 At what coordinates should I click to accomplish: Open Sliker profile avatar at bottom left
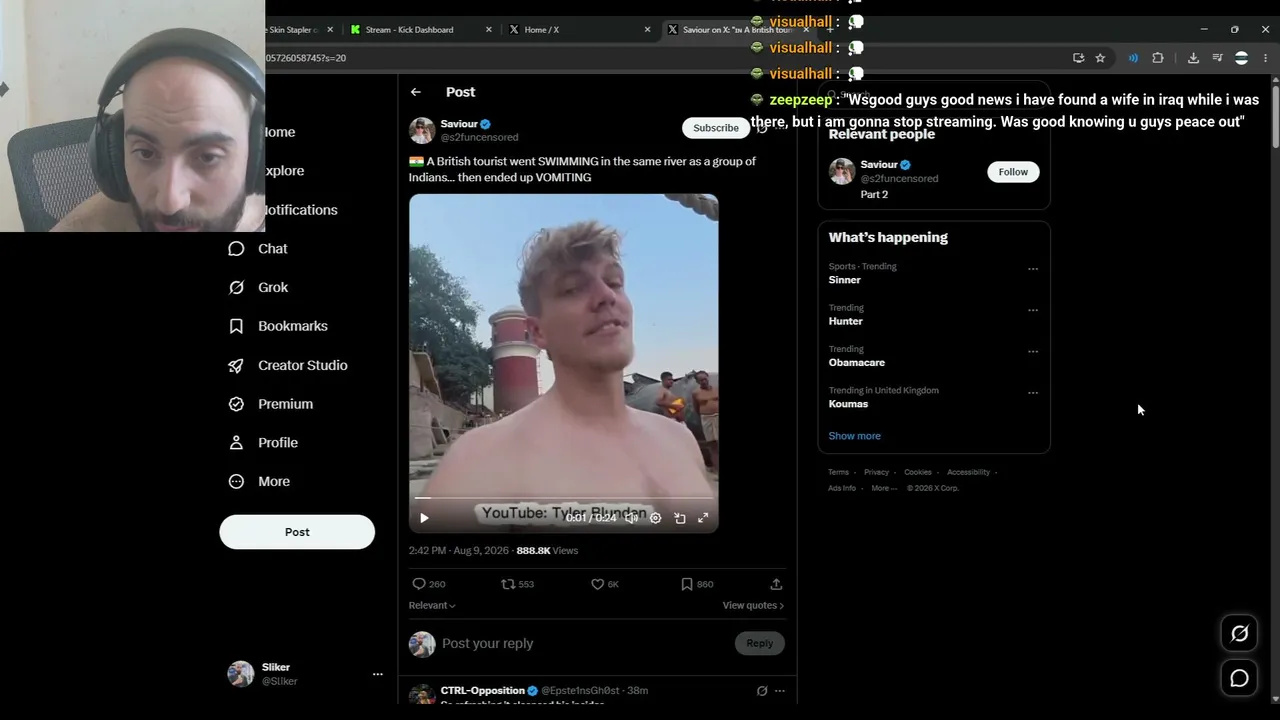(x=241, y=674)
